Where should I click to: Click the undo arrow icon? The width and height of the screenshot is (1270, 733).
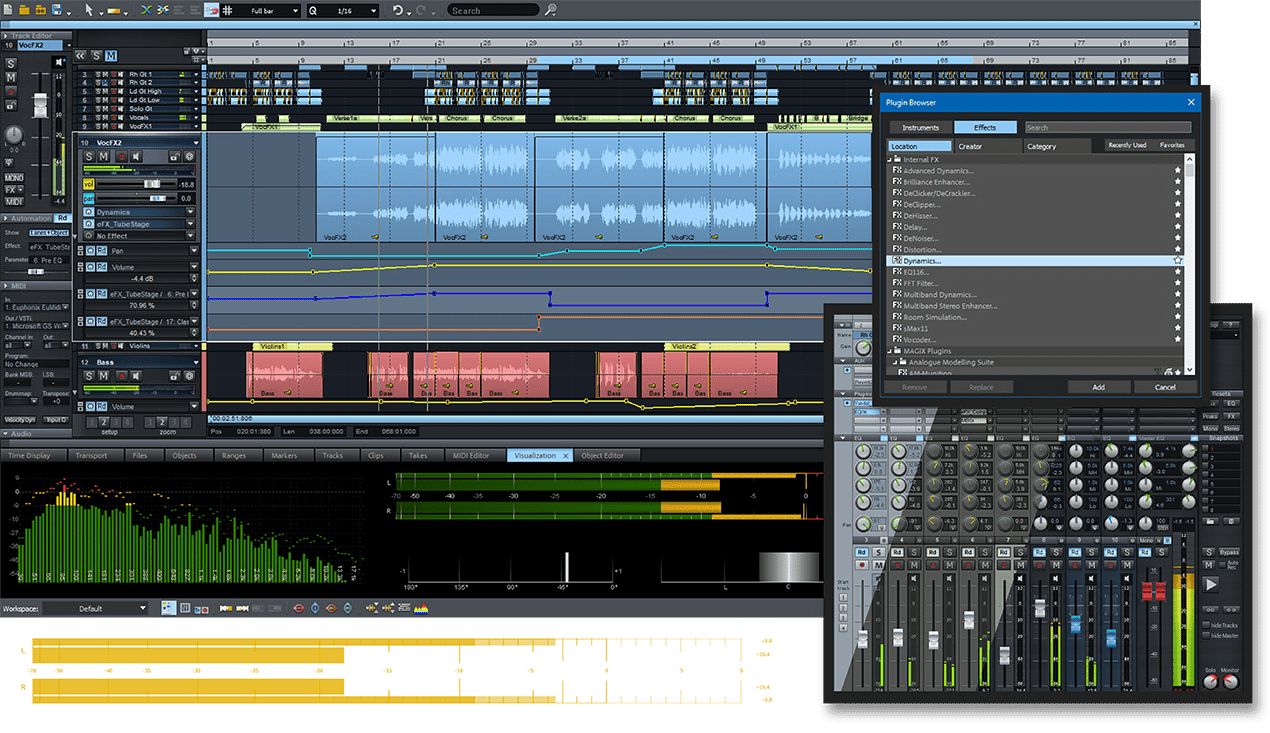pyautogui.click(x=398, y=10)
